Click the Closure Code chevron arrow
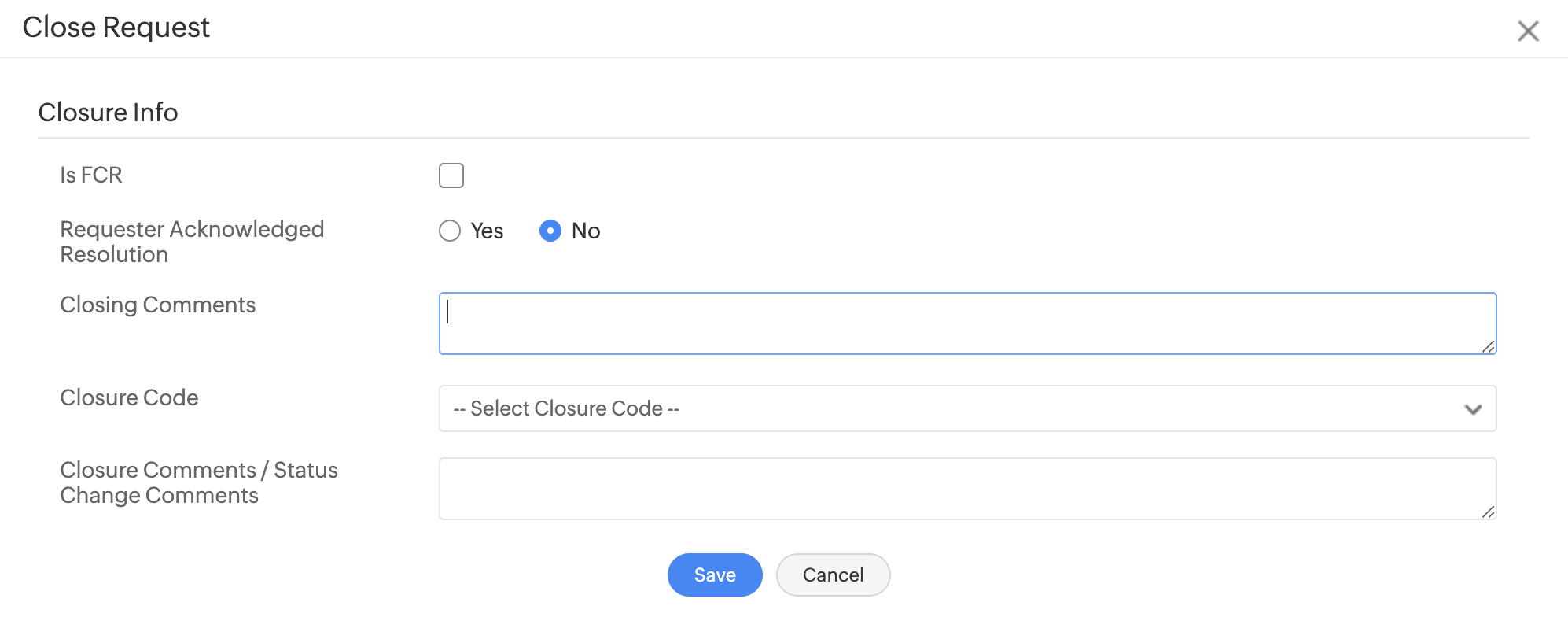This screenshot has height=617, width=1568. [x=1473, y=409]
